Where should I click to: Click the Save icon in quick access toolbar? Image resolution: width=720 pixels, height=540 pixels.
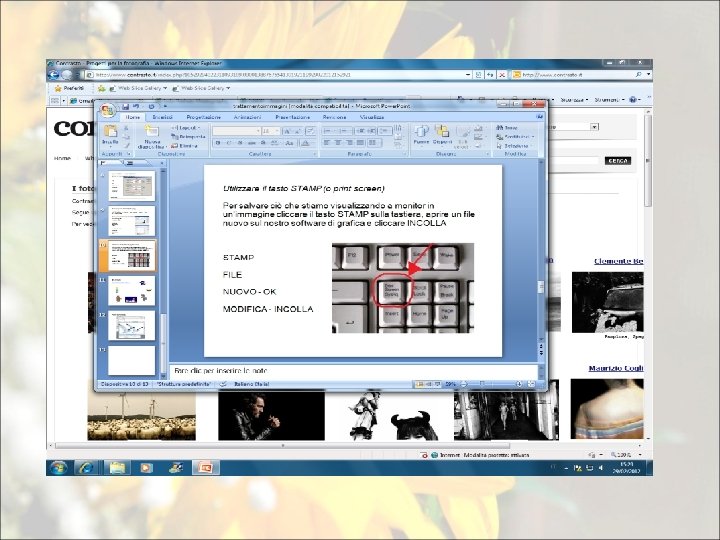click(125, 107)
